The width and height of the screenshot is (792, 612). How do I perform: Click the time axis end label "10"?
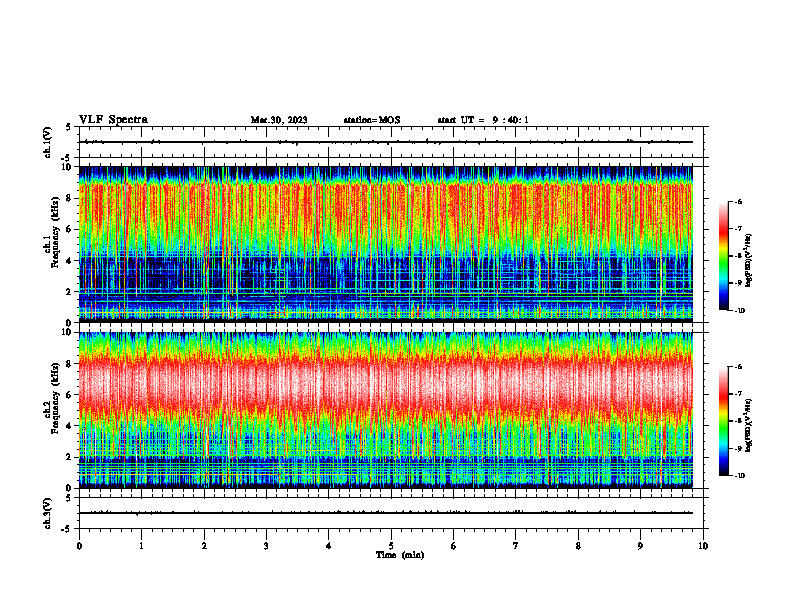[703, 546]
